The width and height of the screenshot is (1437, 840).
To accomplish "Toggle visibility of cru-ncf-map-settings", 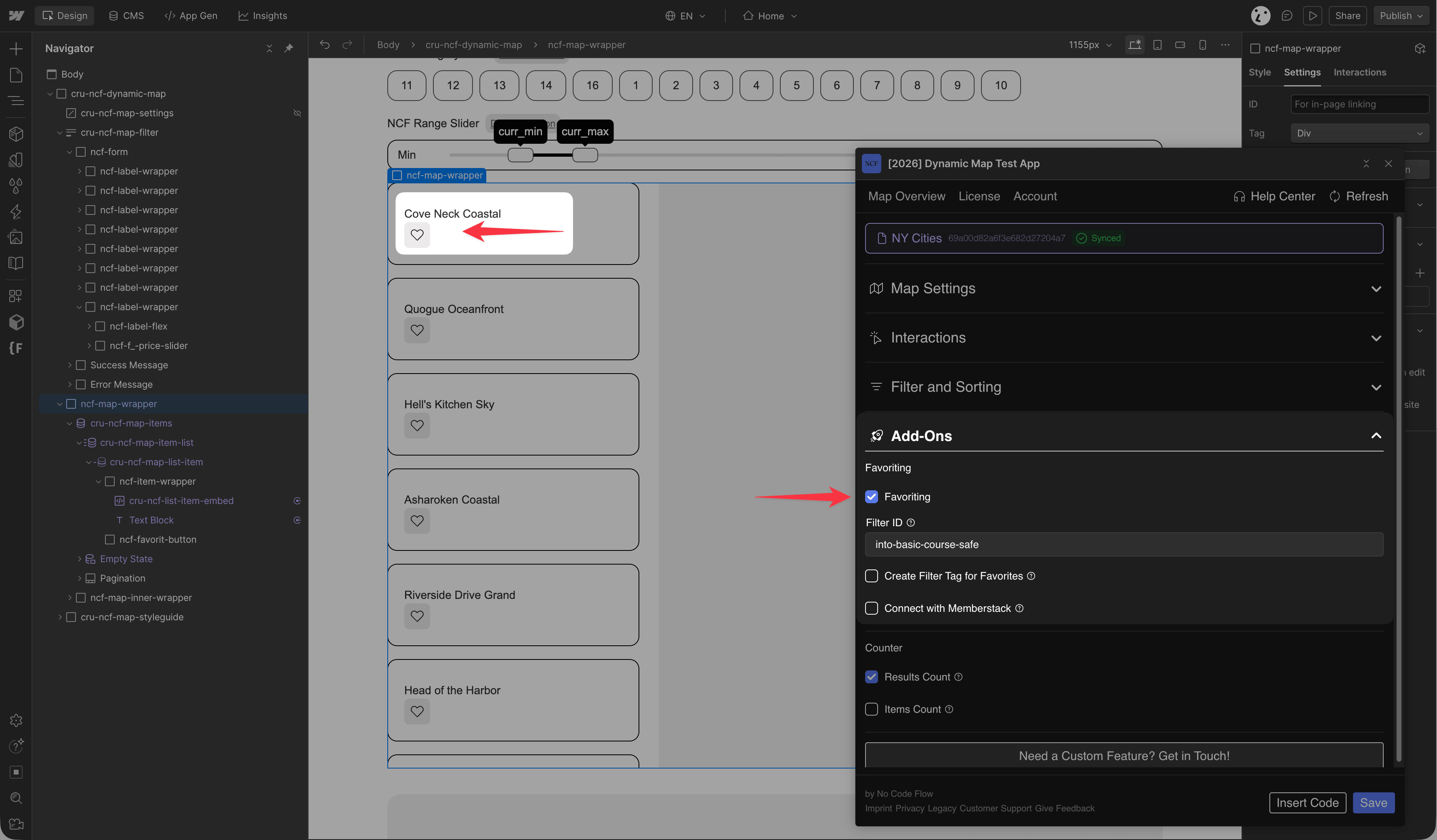I will pos(297,113).
